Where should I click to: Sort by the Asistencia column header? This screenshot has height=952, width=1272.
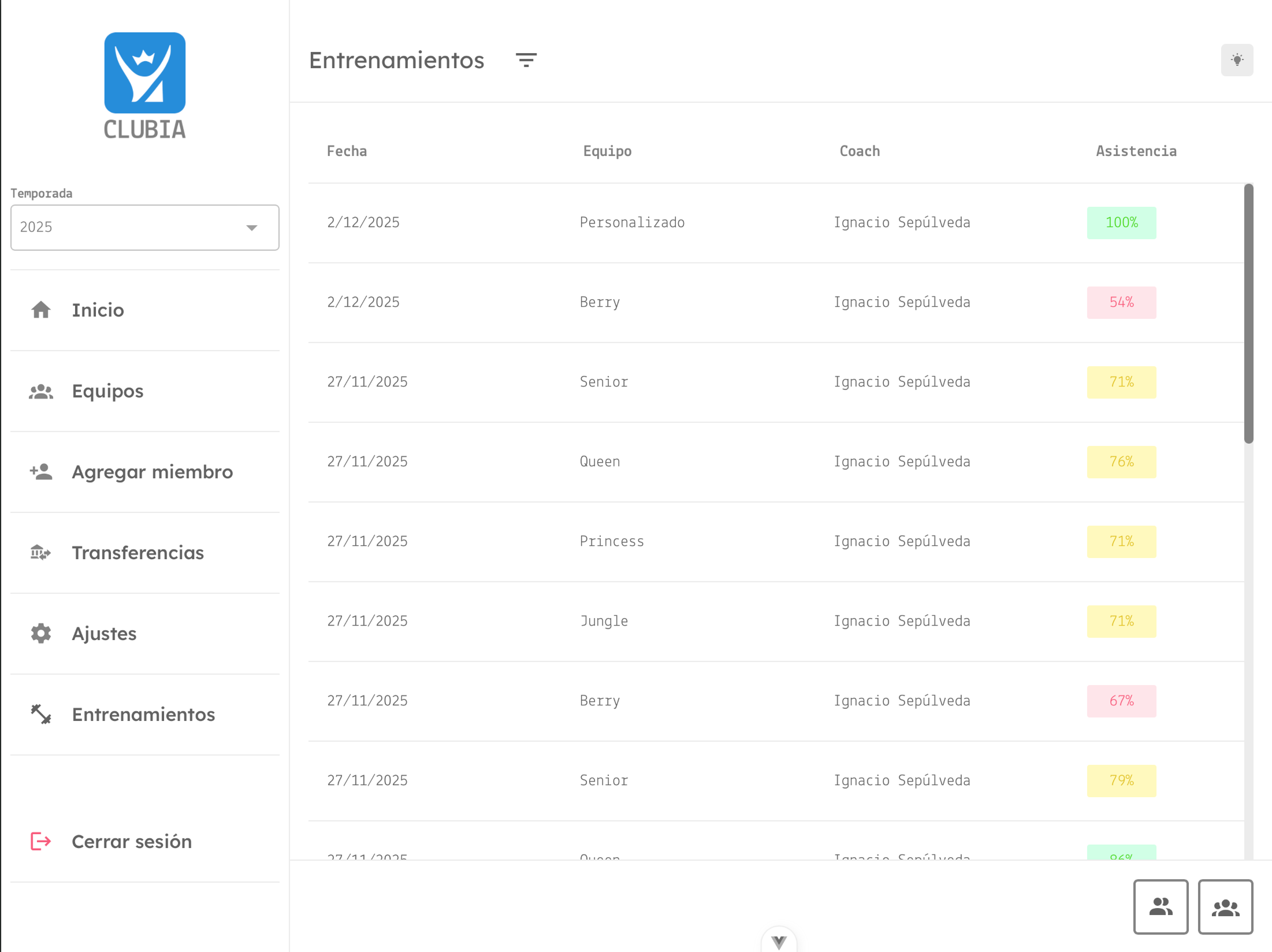[1136, 151]
